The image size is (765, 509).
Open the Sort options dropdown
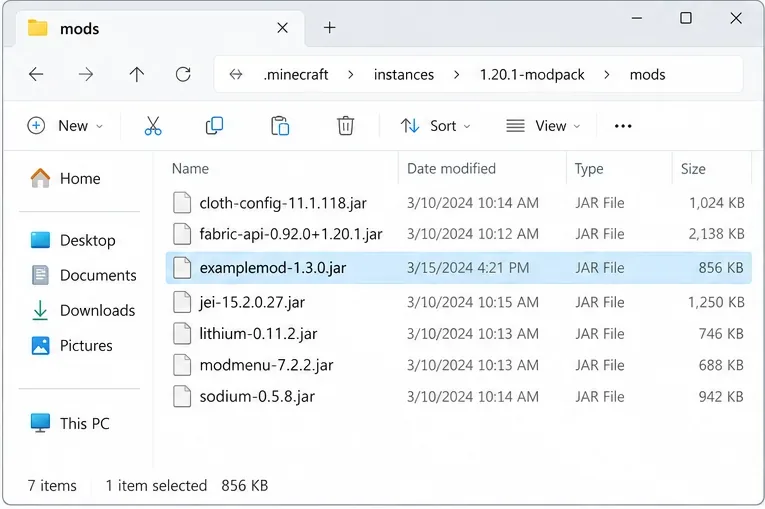pos(436,126)
